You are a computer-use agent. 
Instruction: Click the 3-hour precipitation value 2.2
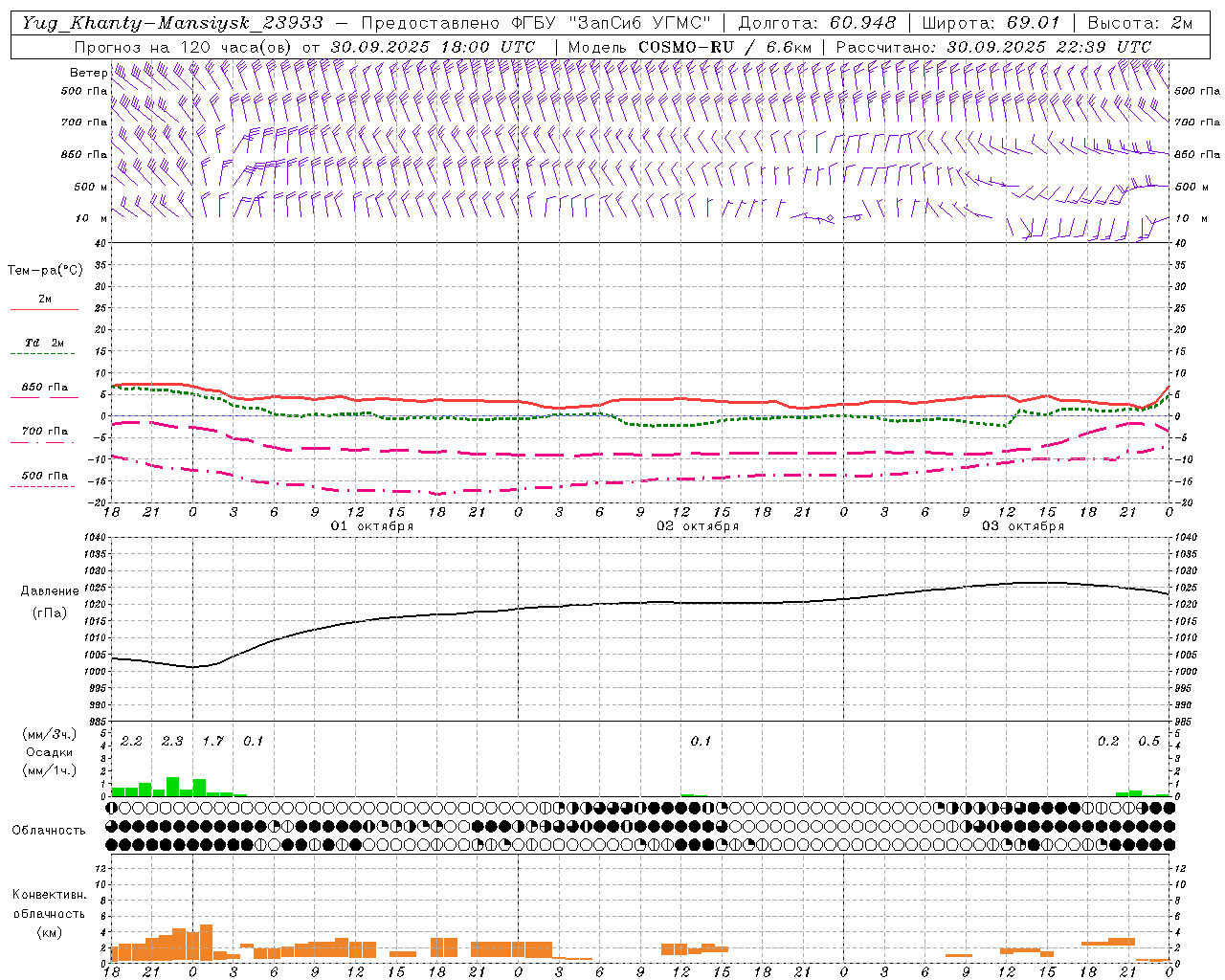[131, 742]
